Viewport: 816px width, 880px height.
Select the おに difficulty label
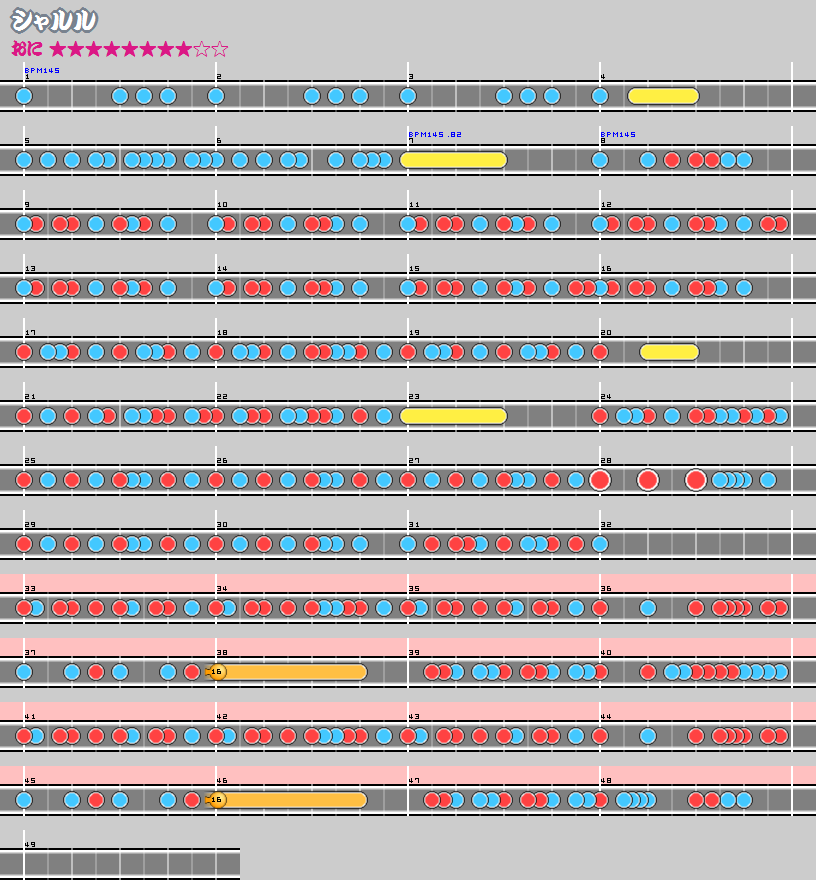click(x=26, y=49)
